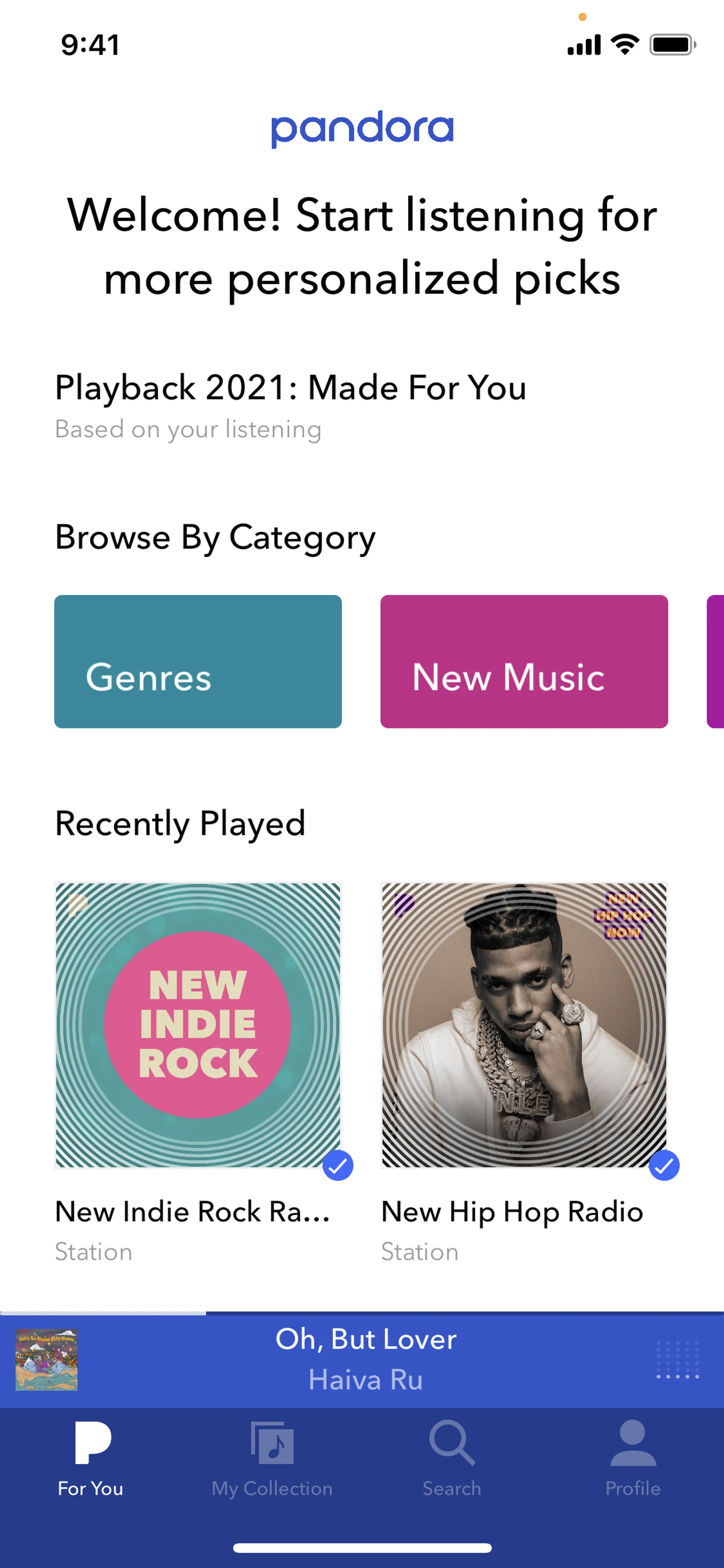Tap the now-playing dotted grid icon
Viewport: 724px width, 1568px height.
(678, 1359)
